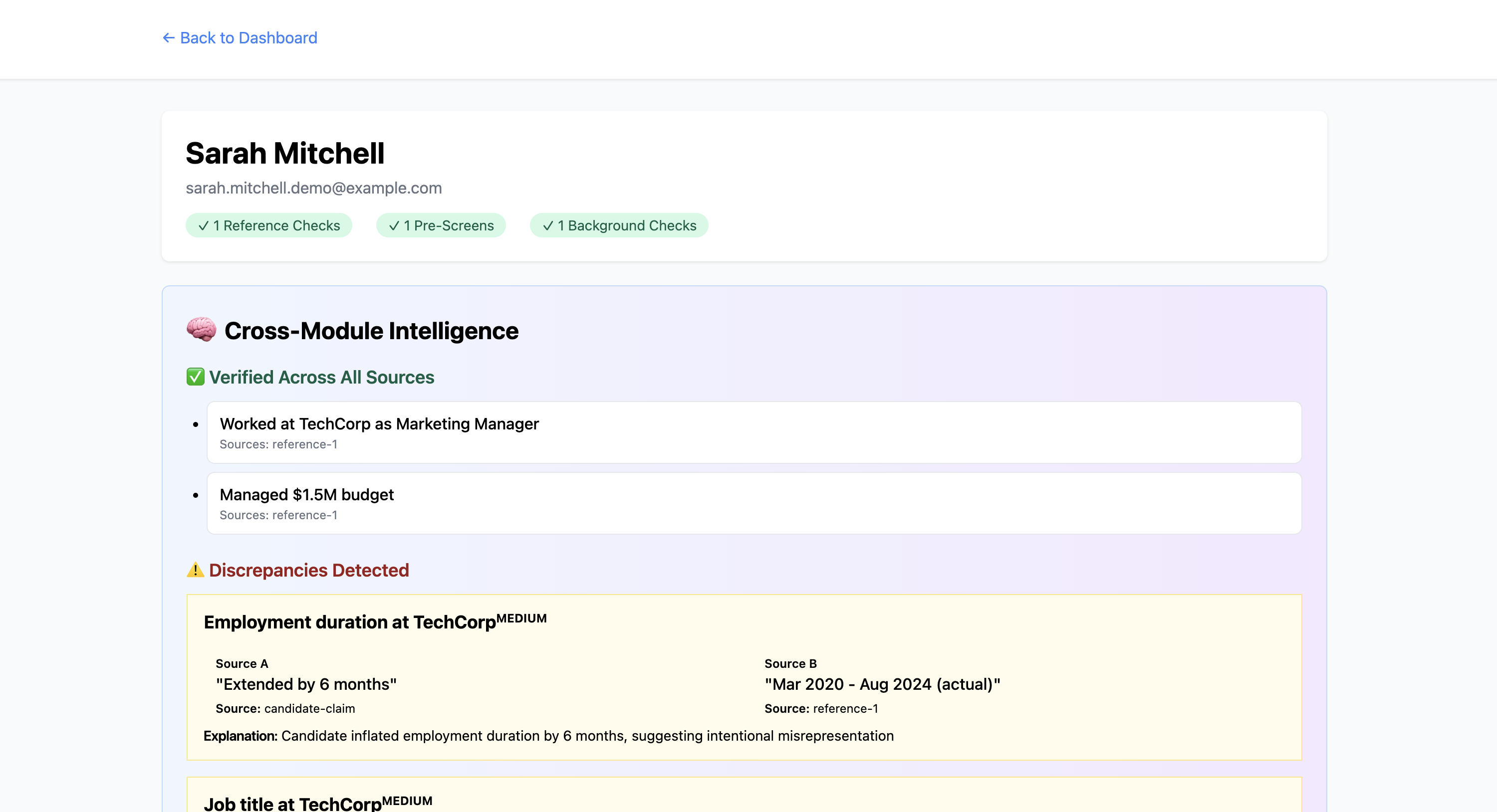Click the checkmark in the Background Checks badge
The height and width of the screenshot is (812, 1497).
(x=547, y=225)
